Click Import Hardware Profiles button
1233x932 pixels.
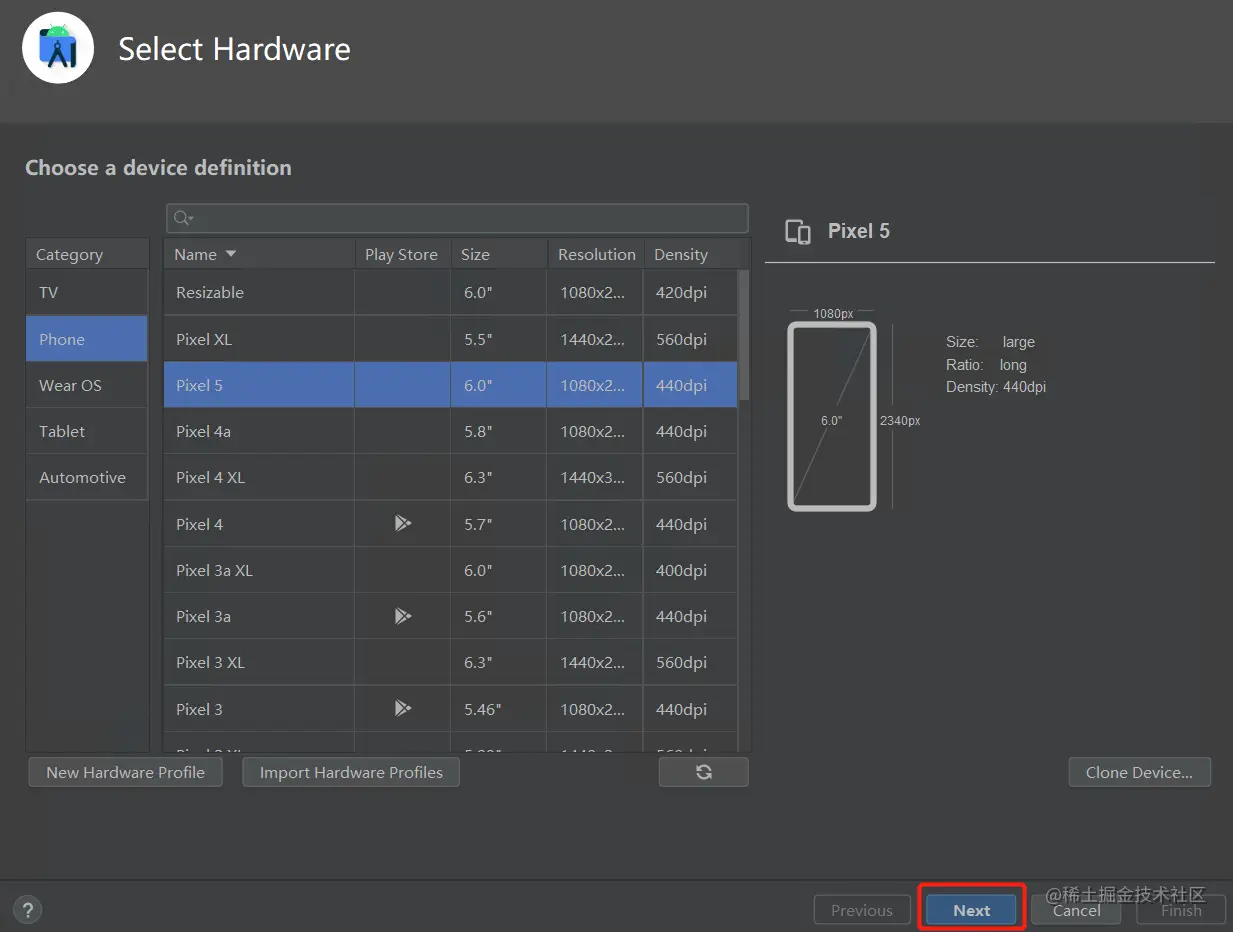pos(351,772)
